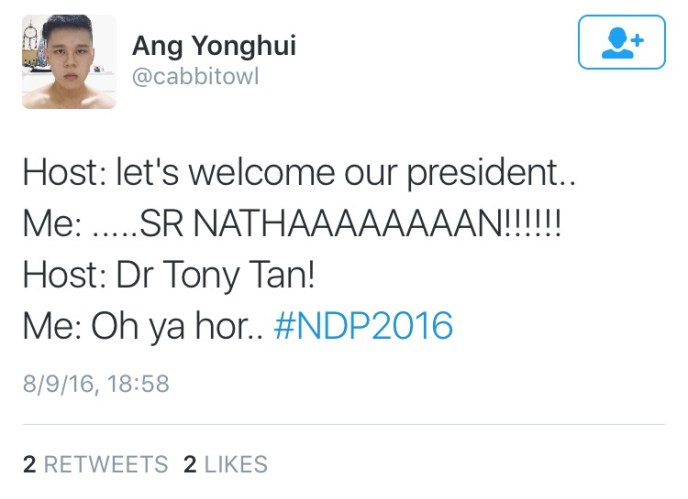This screenshot has height=499, width=688.
Task: Click the person silhouette in follow button
Action: pos(616,43)
